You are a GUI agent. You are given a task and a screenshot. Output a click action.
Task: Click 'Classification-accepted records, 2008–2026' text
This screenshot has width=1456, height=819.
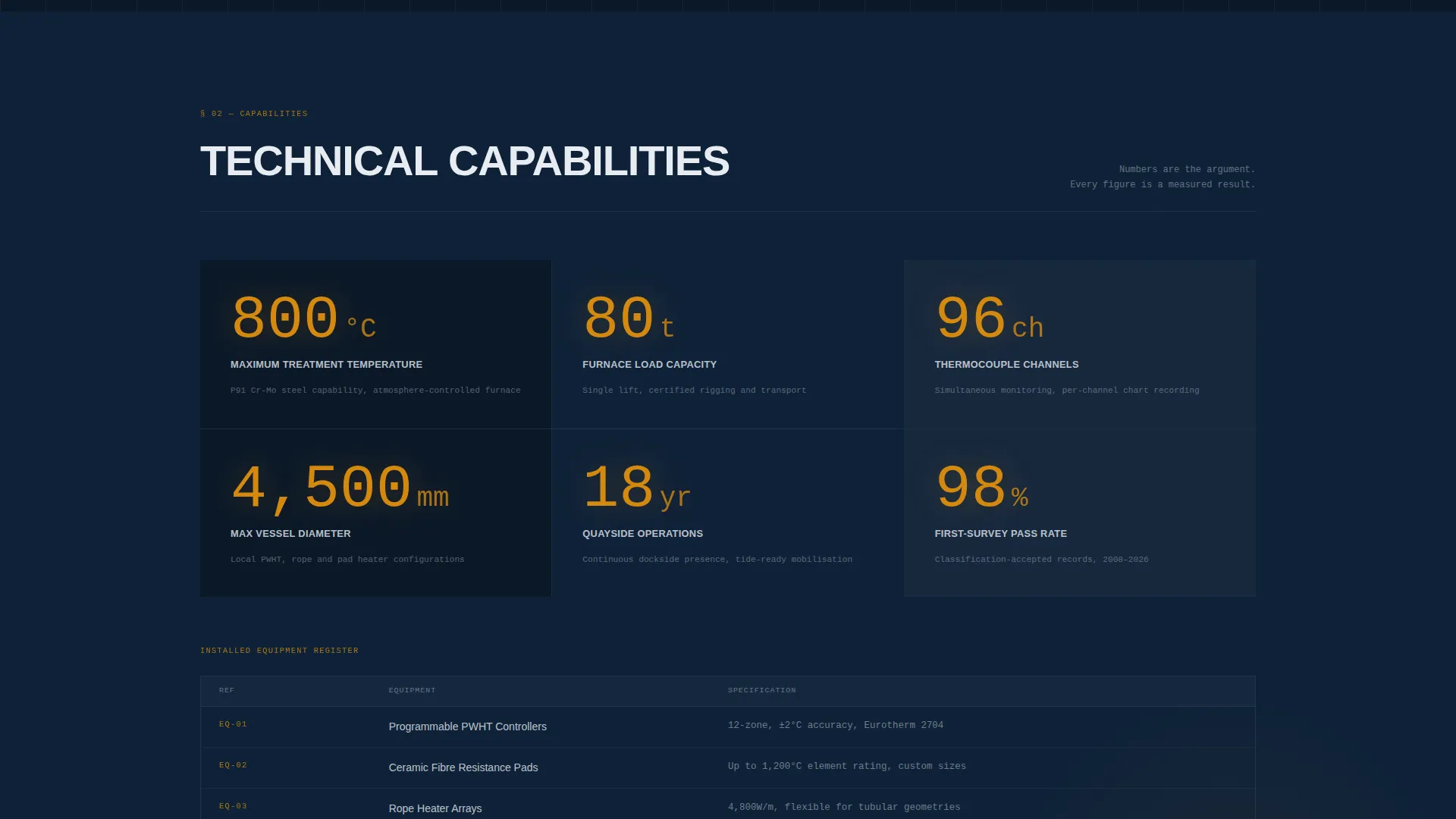click(x=1041, y=560)
